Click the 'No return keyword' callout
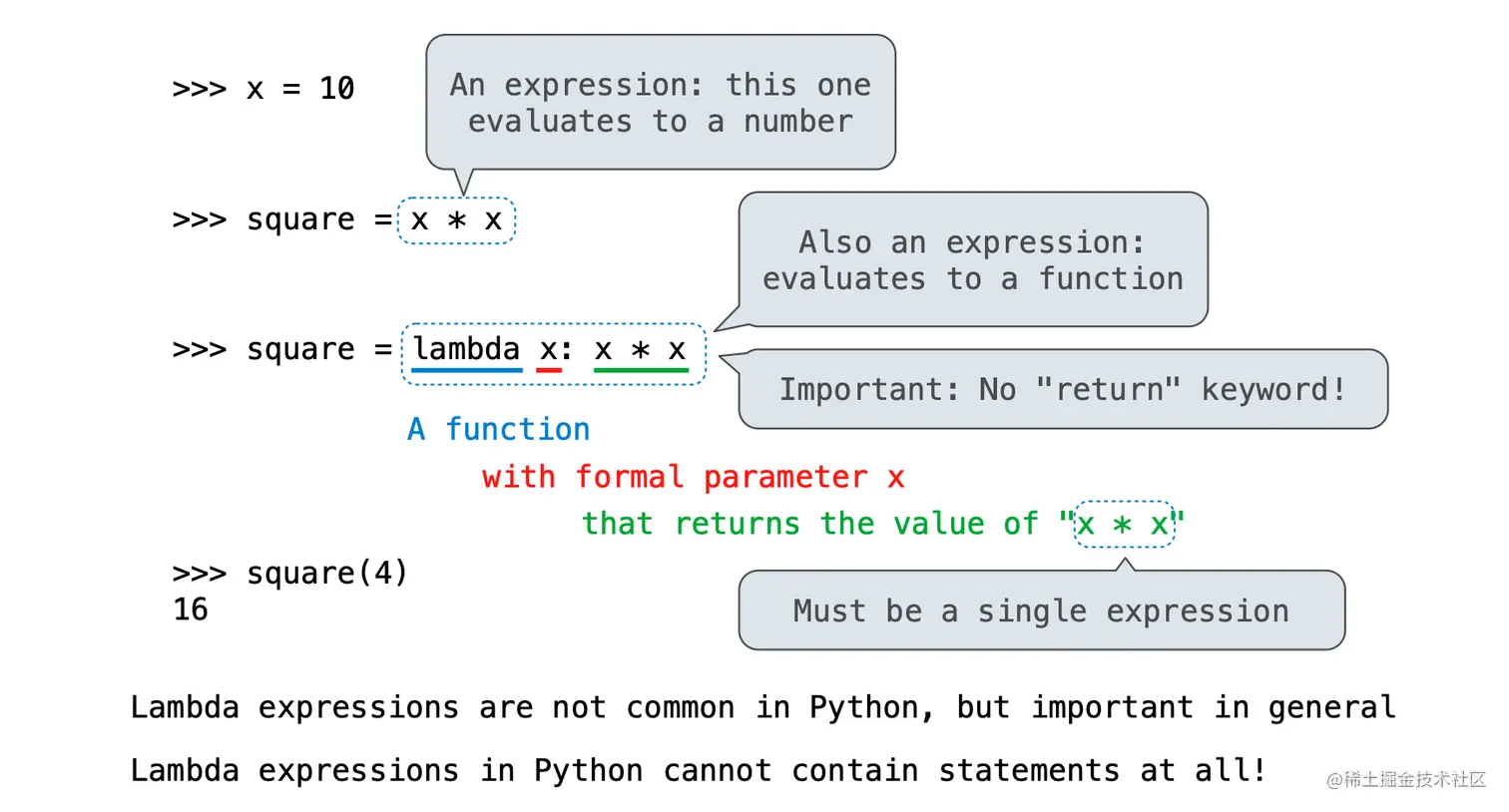 (1062, 389)
